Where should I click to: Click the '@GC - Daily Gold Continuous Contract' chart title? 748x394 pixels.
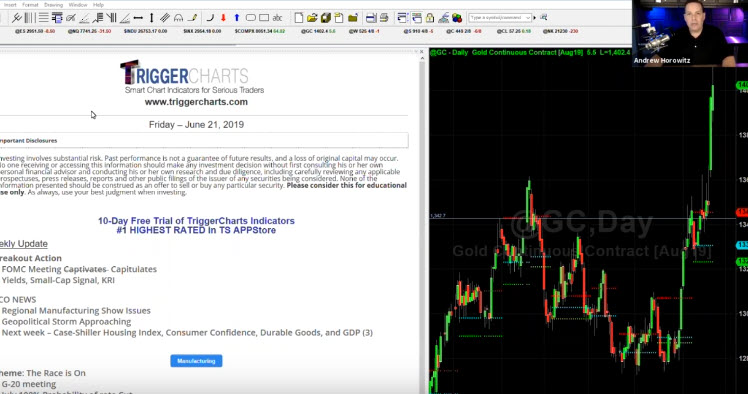pyautogui.click(x=530, y=52)
